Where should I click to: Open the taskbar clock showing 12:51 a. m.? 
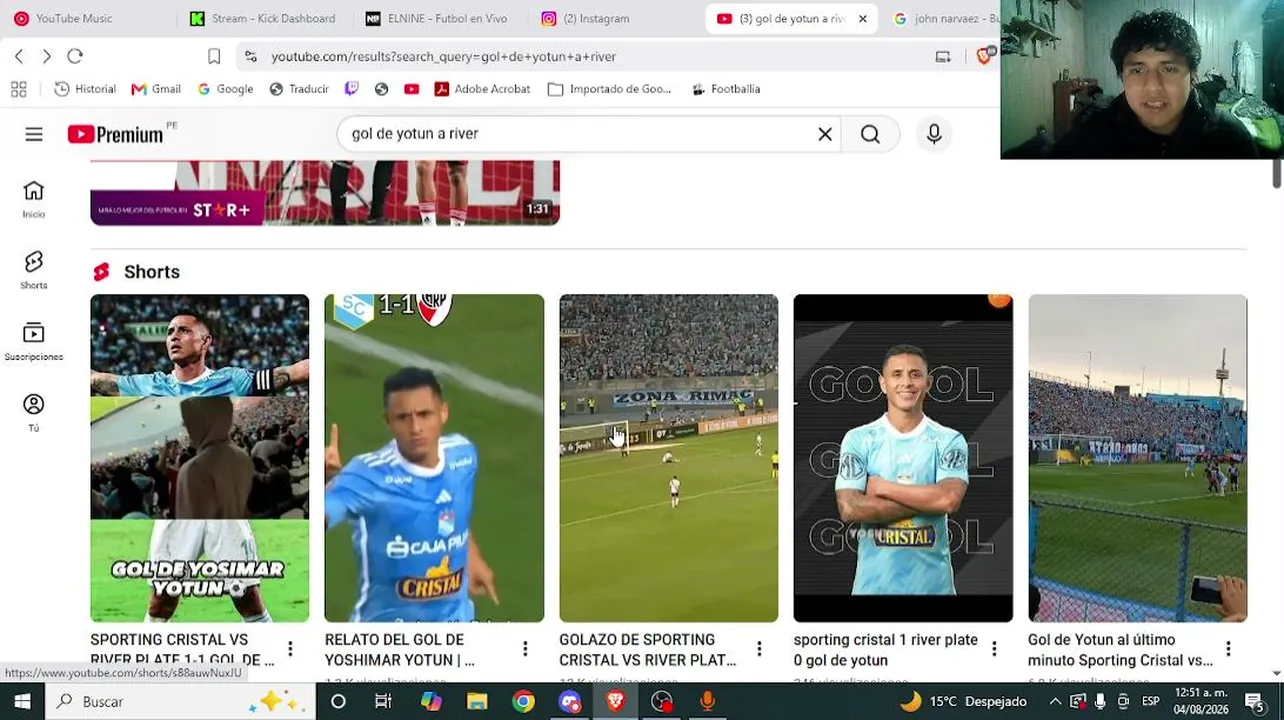click(1201, 702)
